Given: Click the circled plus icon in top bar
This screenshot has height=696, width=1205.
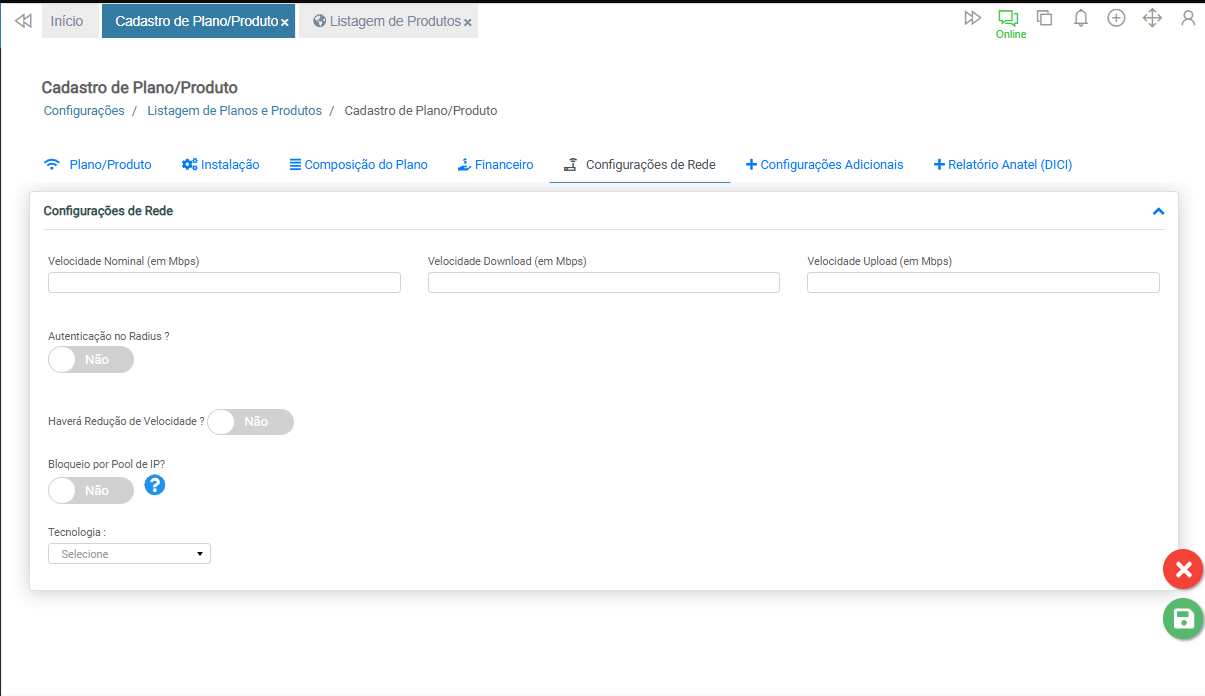Looking at the screenshot, I should 1116,18.
